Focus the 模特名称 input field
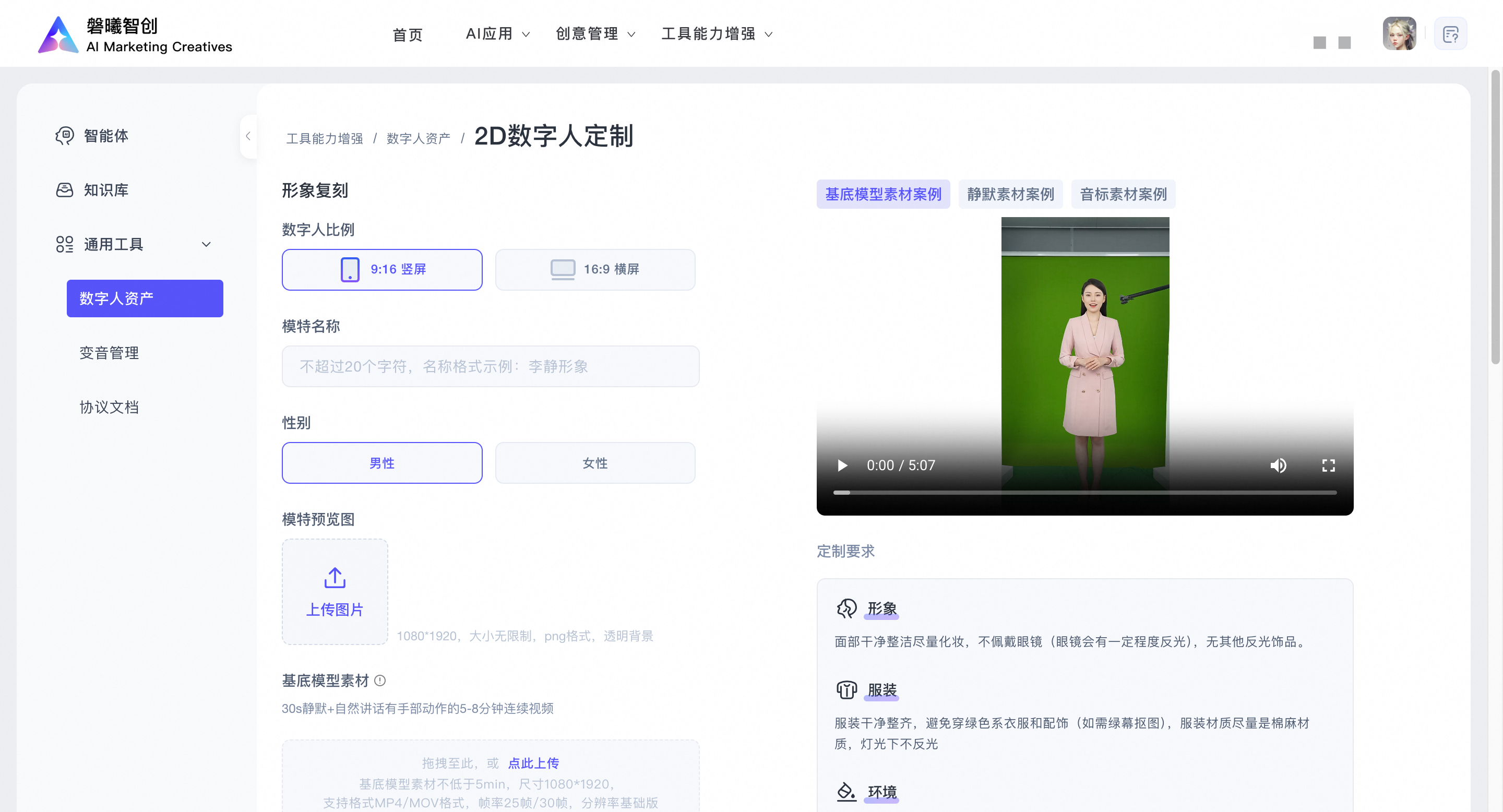 point(491,366)
